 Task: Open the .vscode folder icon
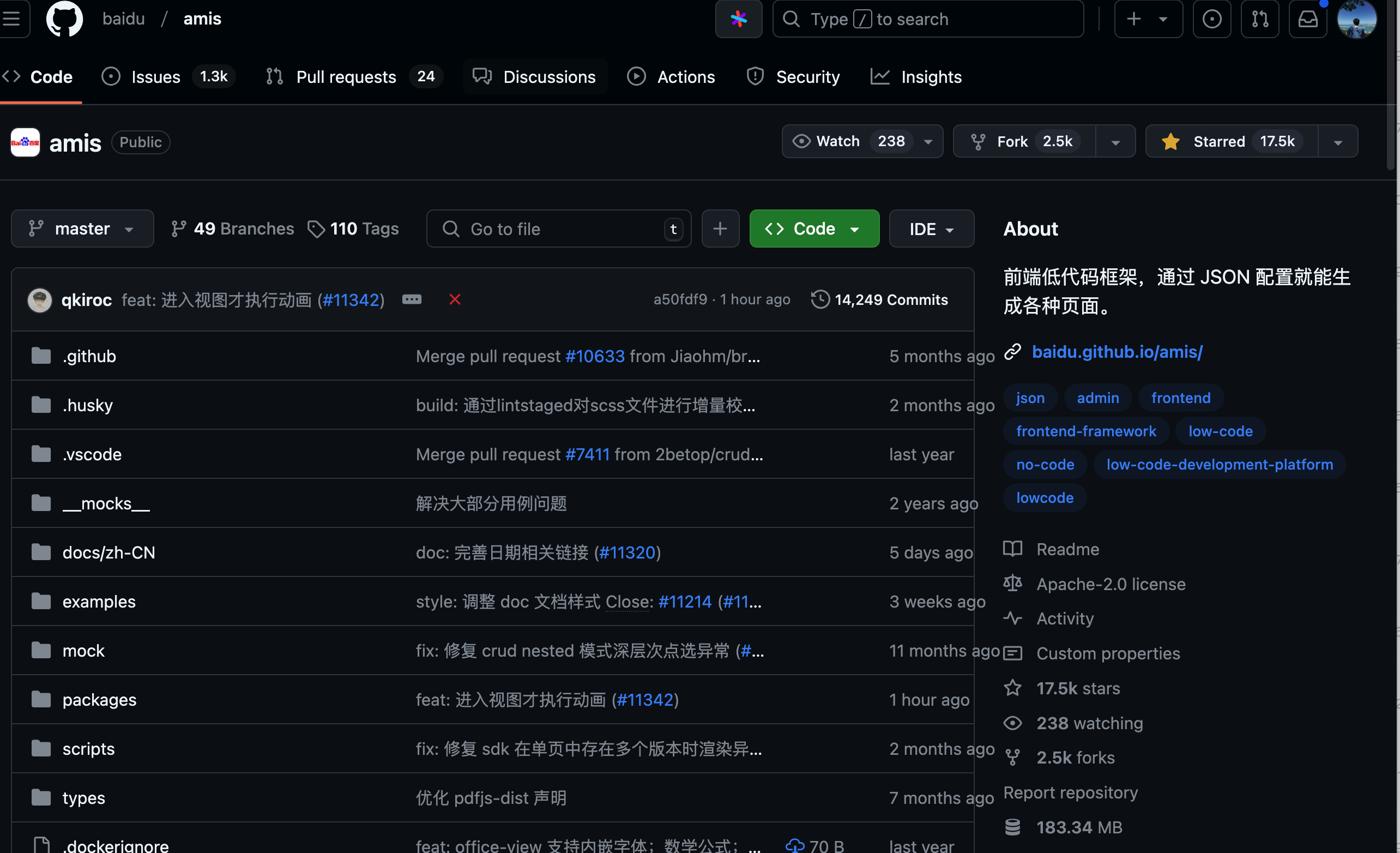point(41,453)
